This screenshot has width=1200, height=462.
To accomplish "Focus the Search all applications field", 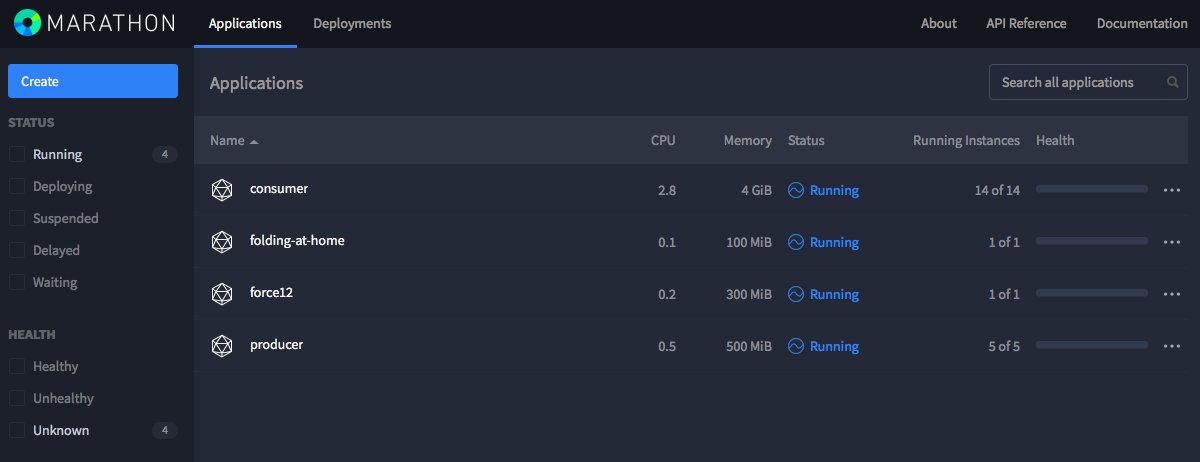I will pos(1088,82).
